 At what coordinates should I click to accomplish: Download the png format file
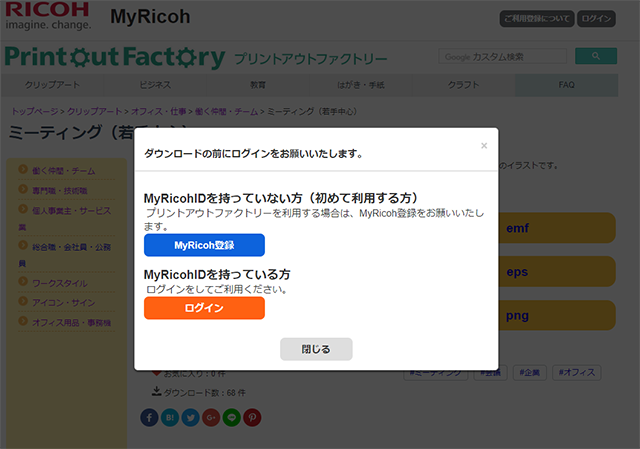click(x=557, y=315)
